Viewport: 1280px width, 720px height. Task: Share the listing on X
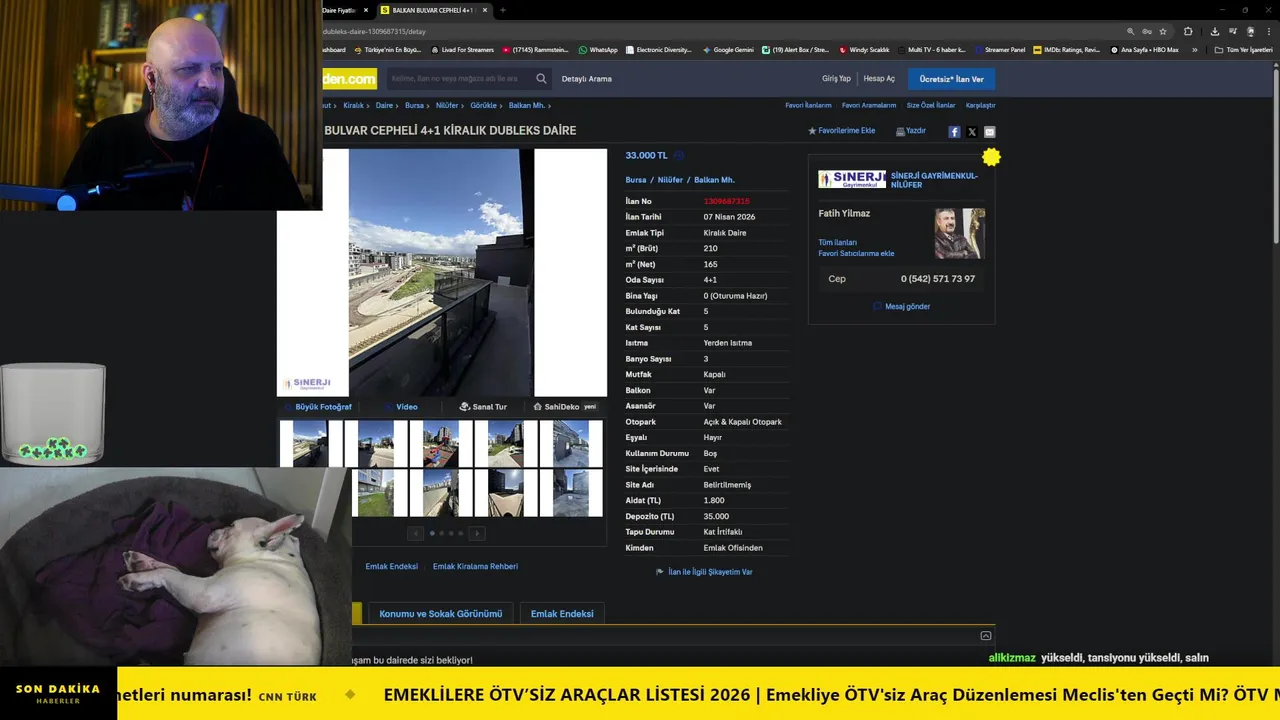point(972,132)
